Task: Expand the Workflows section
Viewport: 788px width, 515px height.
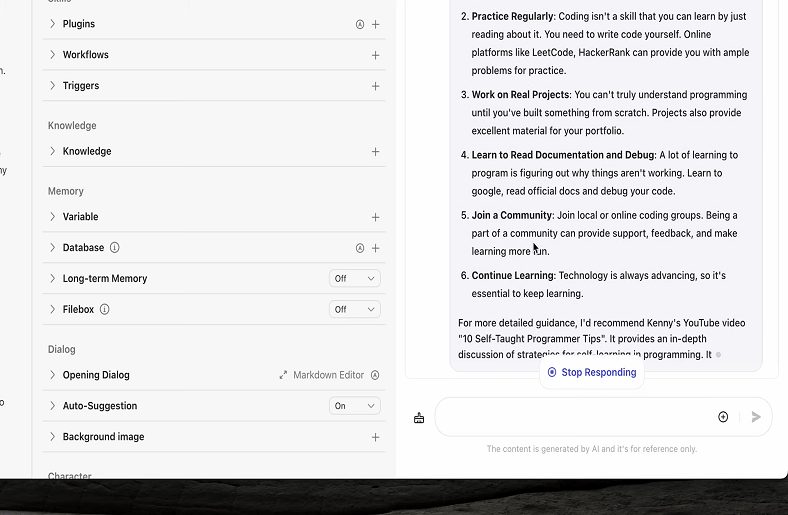Action: tap(52, 55)
